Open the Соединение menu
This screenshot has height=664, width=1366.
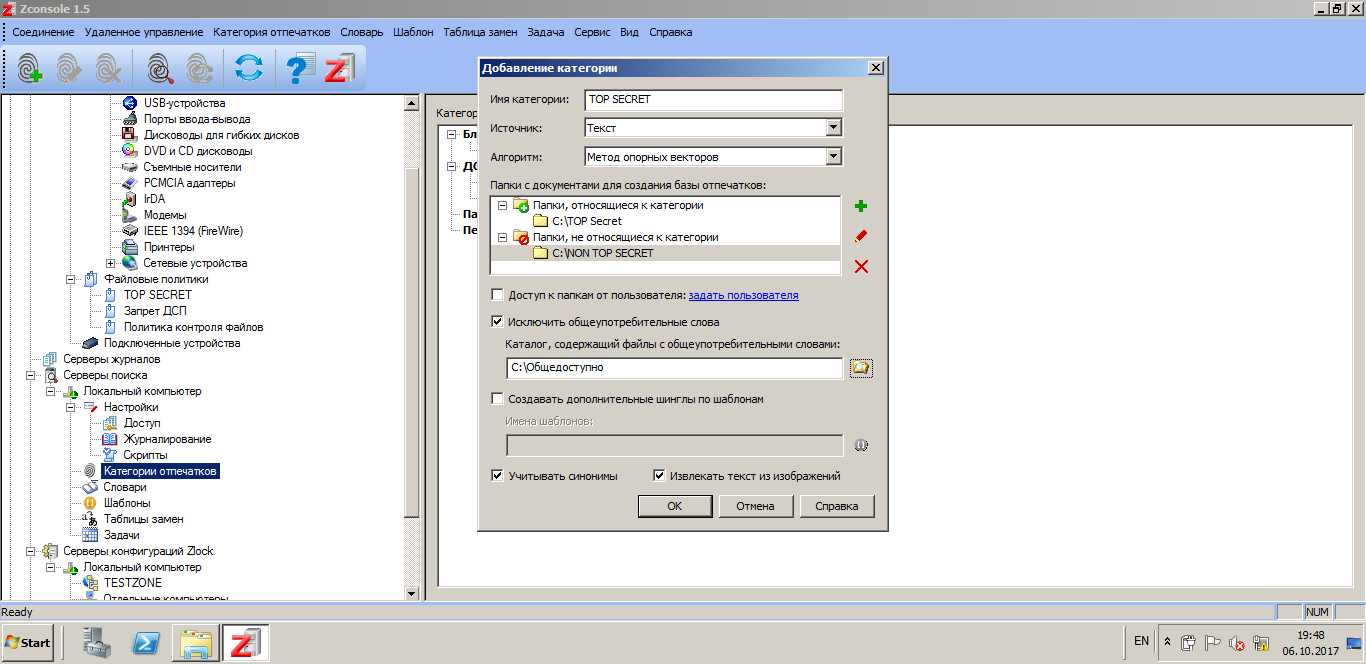point(43,32)
